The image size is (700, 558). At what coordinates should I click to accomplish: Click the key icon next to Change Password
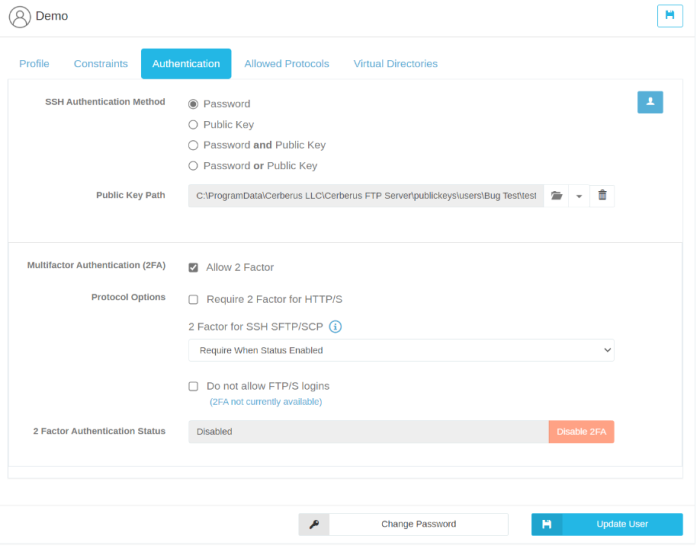coord(314,524)
